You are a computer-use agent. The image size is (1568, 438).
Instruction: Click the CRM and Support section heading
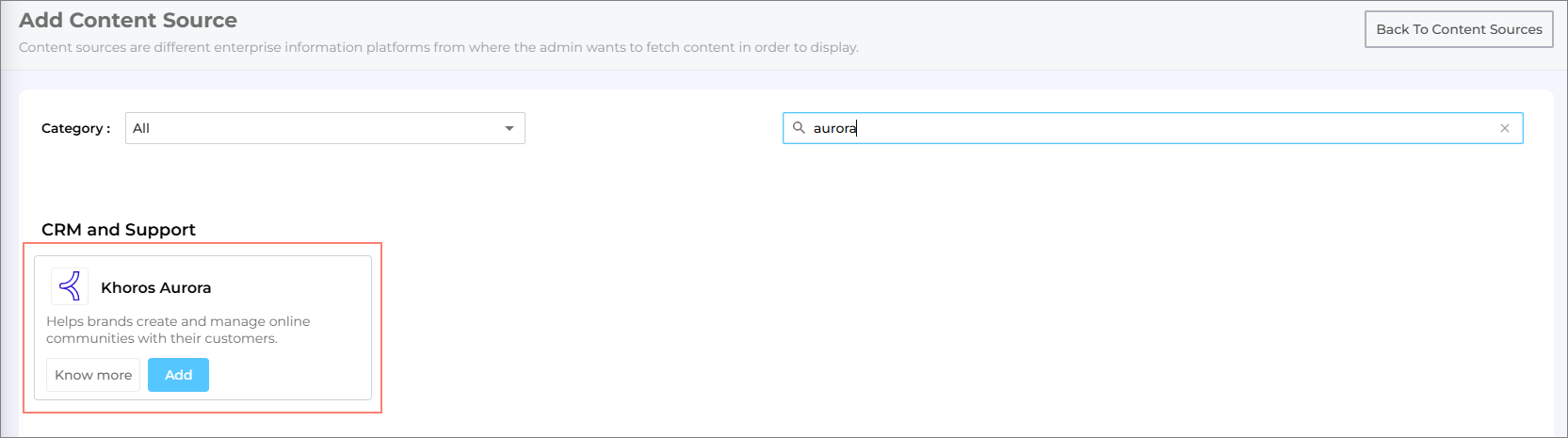coord(119,230)
